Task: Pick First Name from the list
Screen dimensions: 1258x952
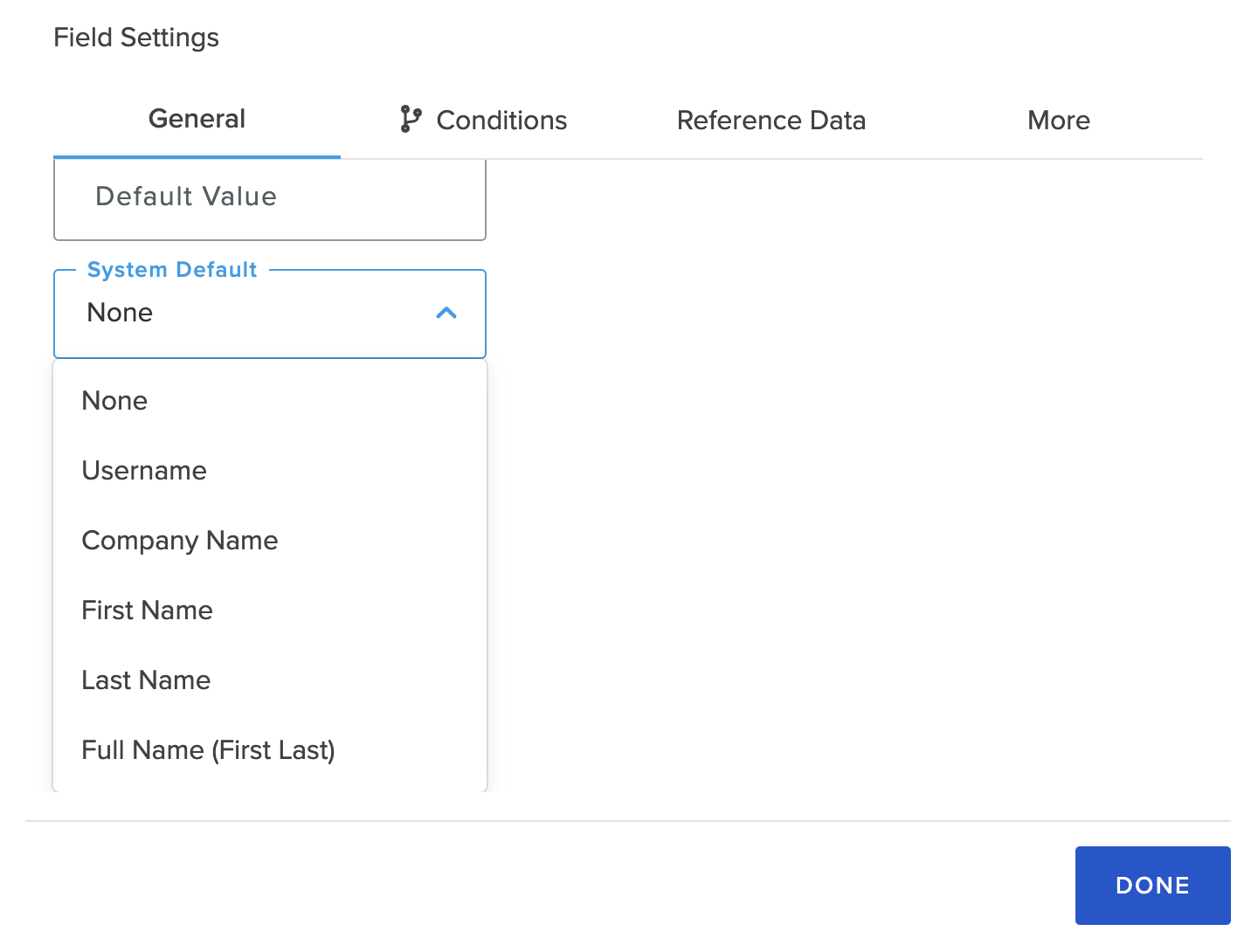Action: coord(147,610)
